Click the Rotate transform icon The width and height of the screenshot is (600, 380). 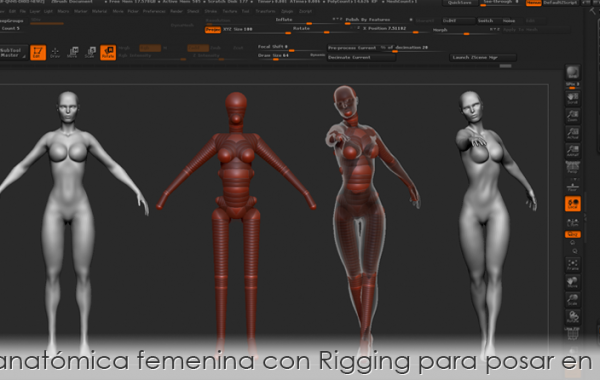click(108, 52)
